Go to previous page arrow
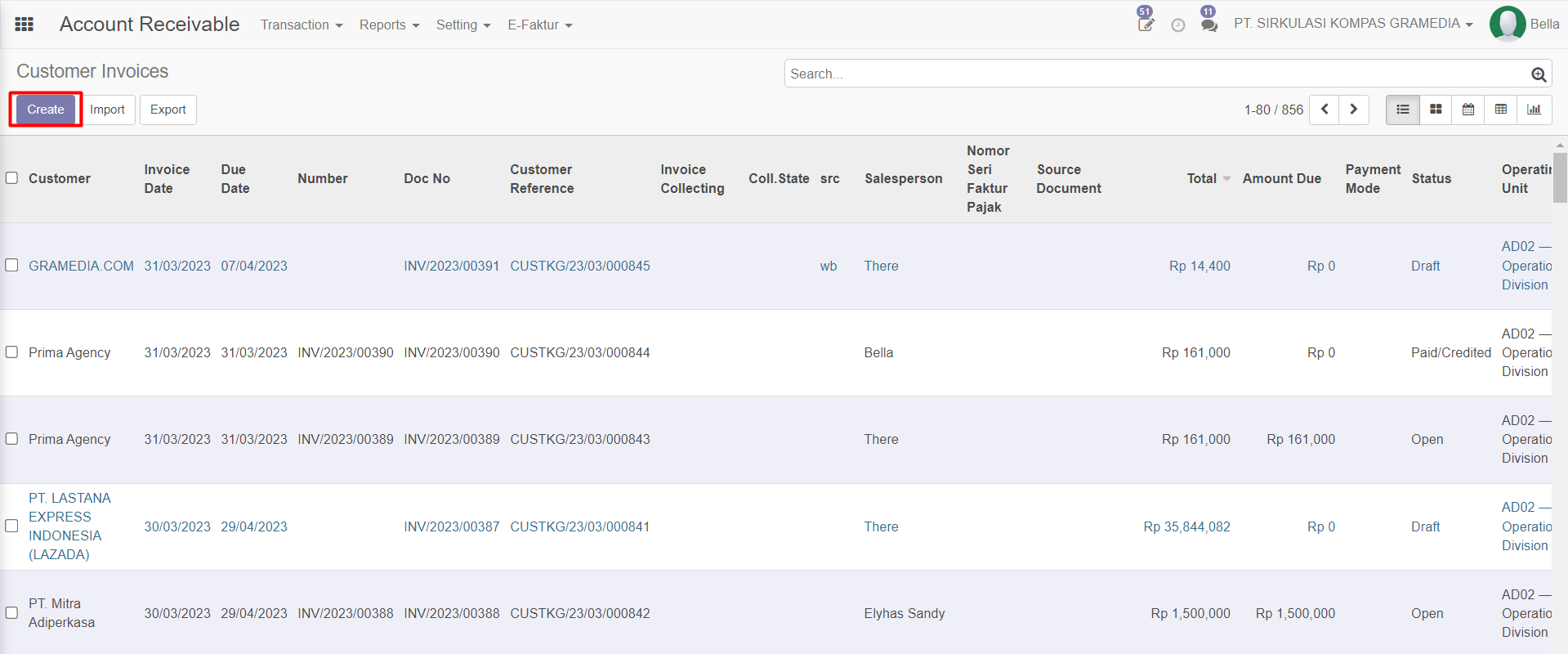The image size is (1568, 654). click(x=1324, y=110)
